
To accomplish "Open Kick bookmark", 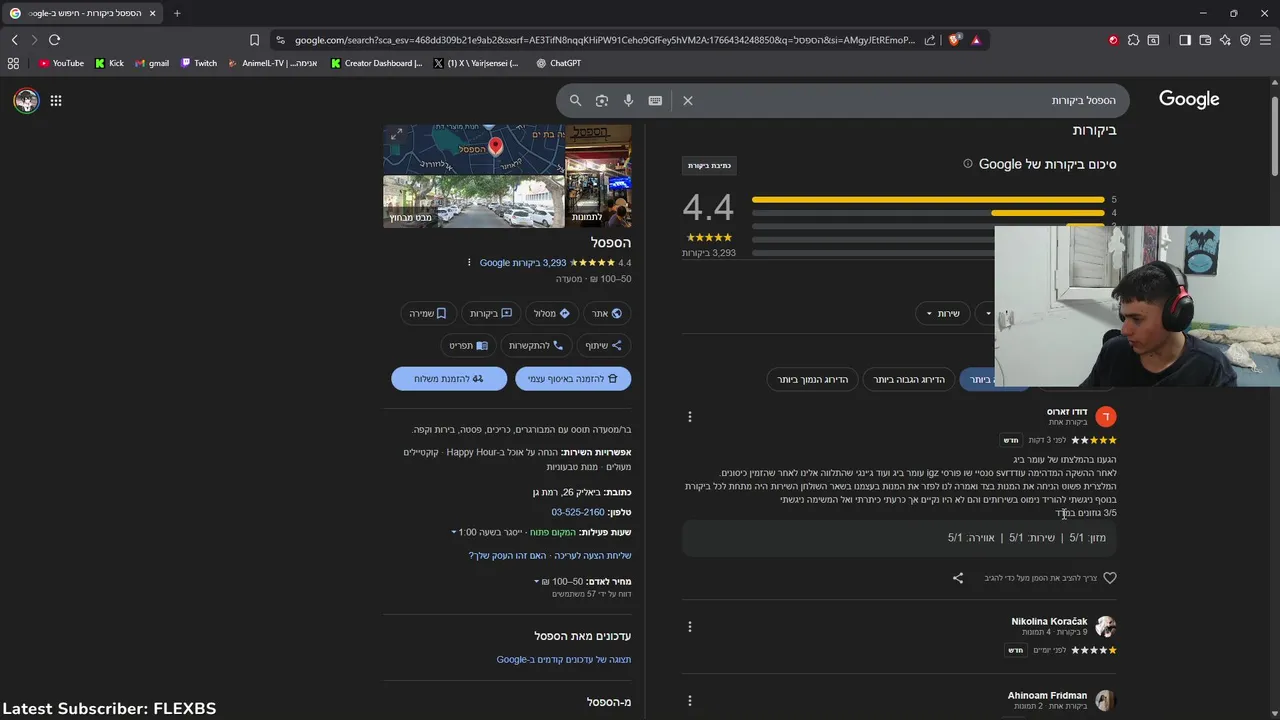I will click(x=110, y=63).
